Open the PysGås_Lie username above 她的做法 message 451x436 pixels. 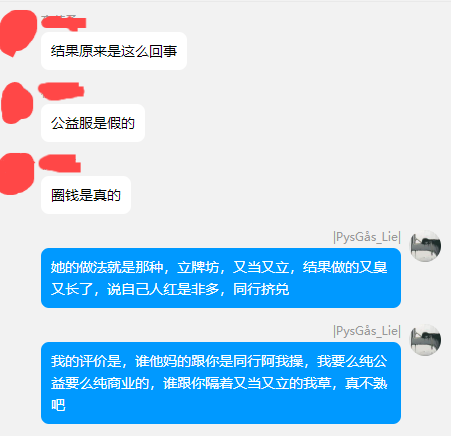pos(367,237)
